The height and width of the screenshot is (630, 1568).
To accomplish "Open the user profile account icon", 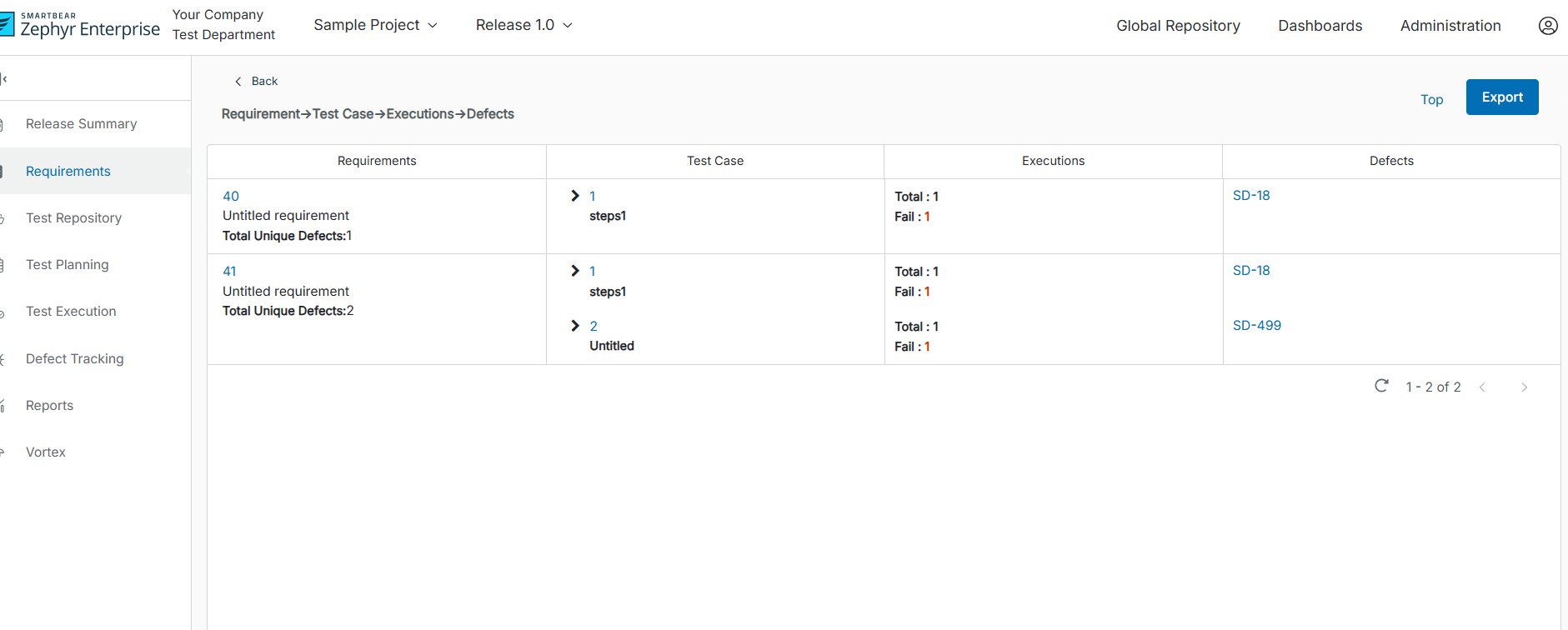I will [x=1547, y=26].
